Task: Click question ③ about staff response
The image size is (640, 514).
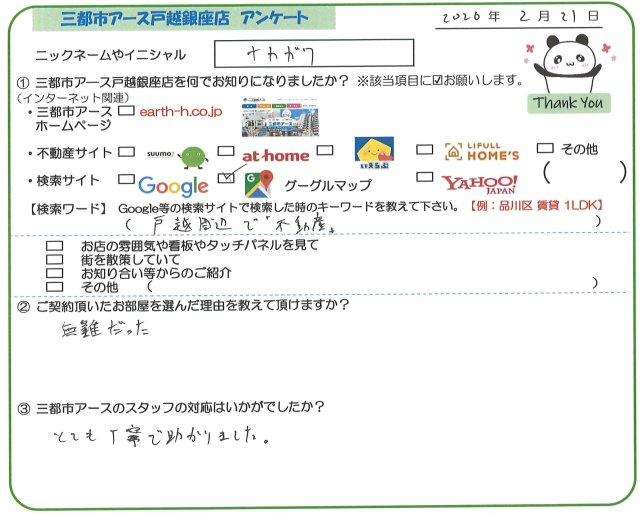Action: [170, 407]
